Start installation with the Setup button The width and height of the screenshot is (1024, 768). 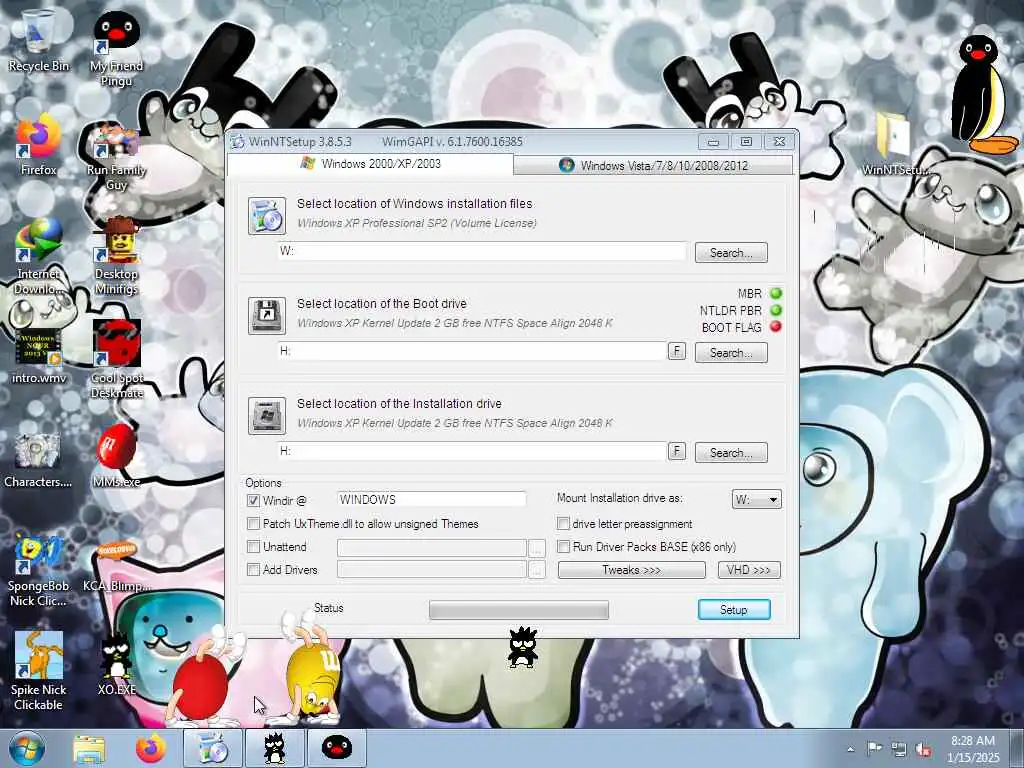pyautogui.click(x=734, y=610)
